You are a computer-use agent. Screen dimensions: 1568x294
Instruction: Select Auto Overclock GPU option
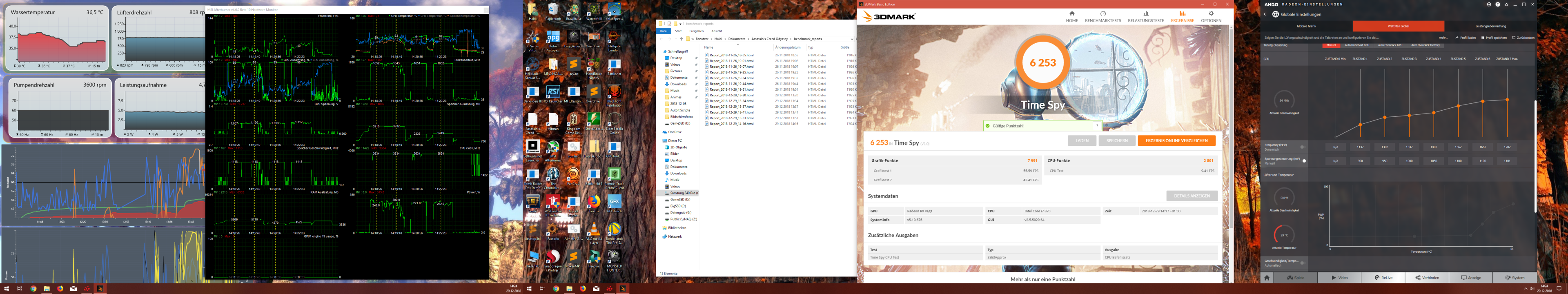pyautogui.click(x=1390, y=45)
